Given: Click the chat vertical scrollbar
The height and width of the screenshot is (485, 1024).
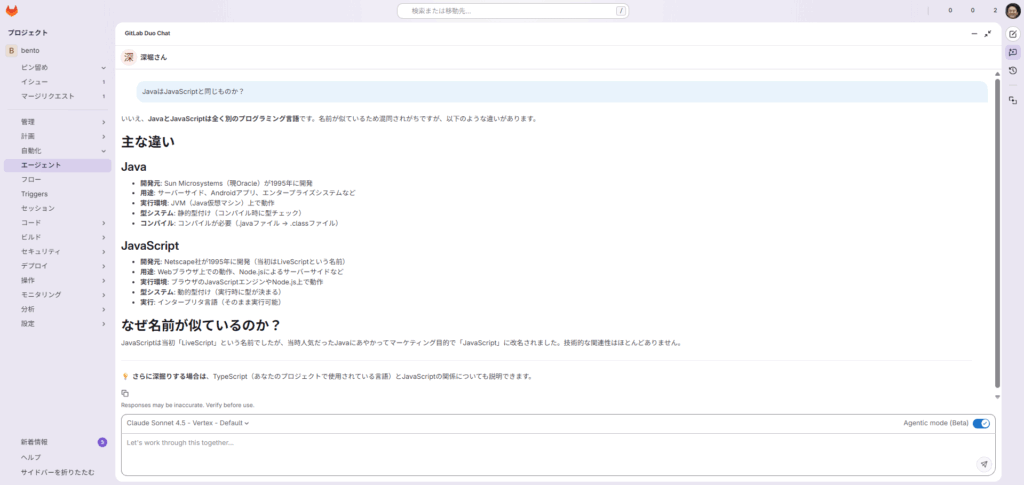Looking at the screenshot, I should pyautogui.click(x=996, y=230).
